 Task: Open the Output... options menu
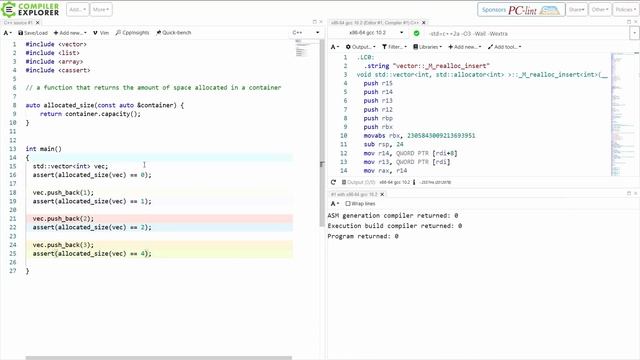[x=360, y=47]
